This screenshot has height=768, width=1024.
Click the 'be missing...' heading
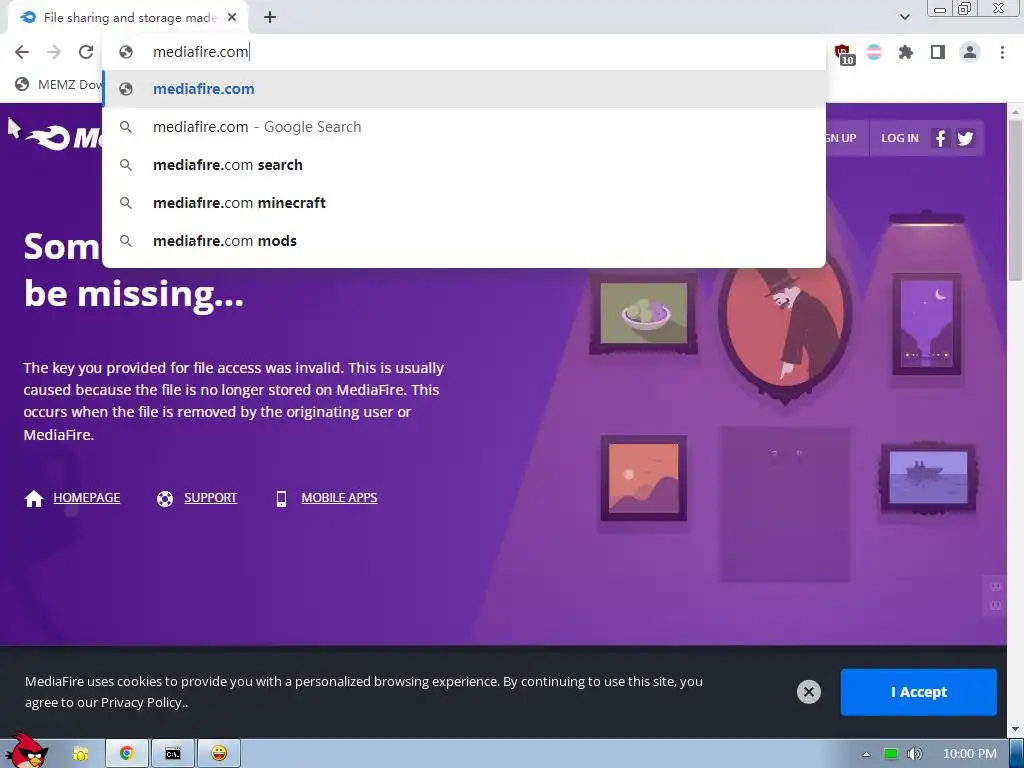pos(134,294)
